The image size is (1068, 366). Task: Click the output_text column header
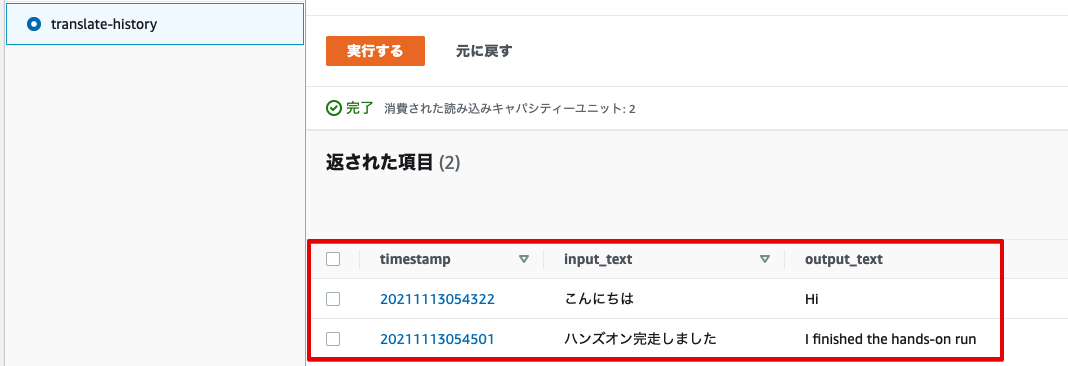pos(844,260)
